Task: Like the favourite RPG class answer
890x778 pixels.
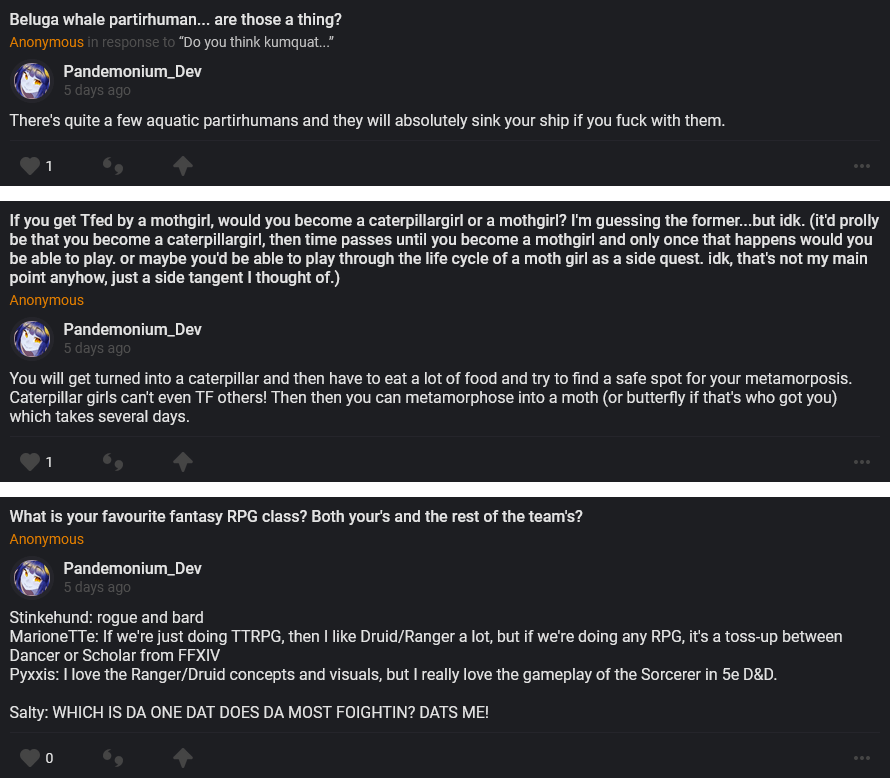Action: pos(30,757)
